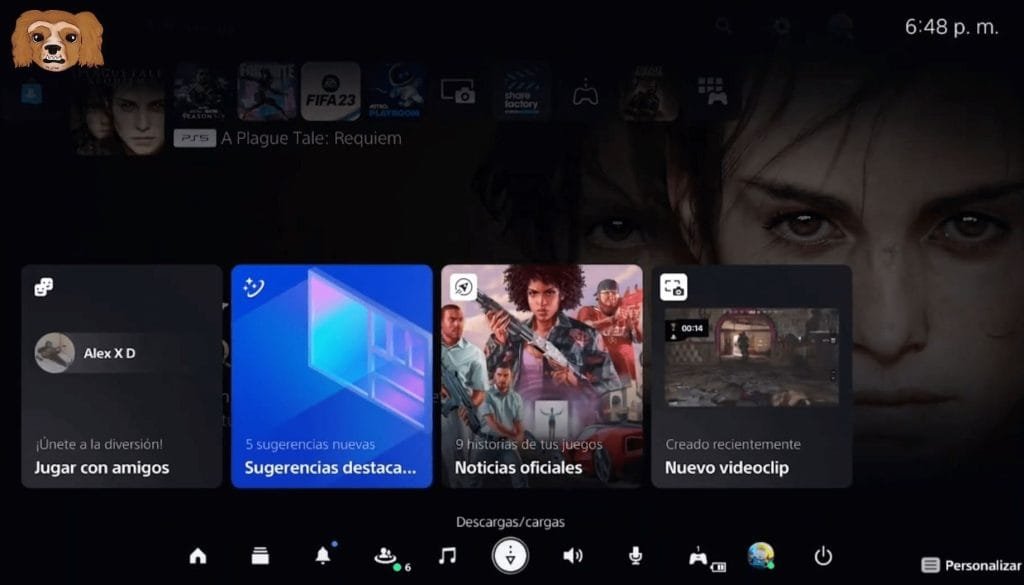The image size is (1024, 585).
Task: Open the Nuevo videoclip card
Action: point(752,376)
